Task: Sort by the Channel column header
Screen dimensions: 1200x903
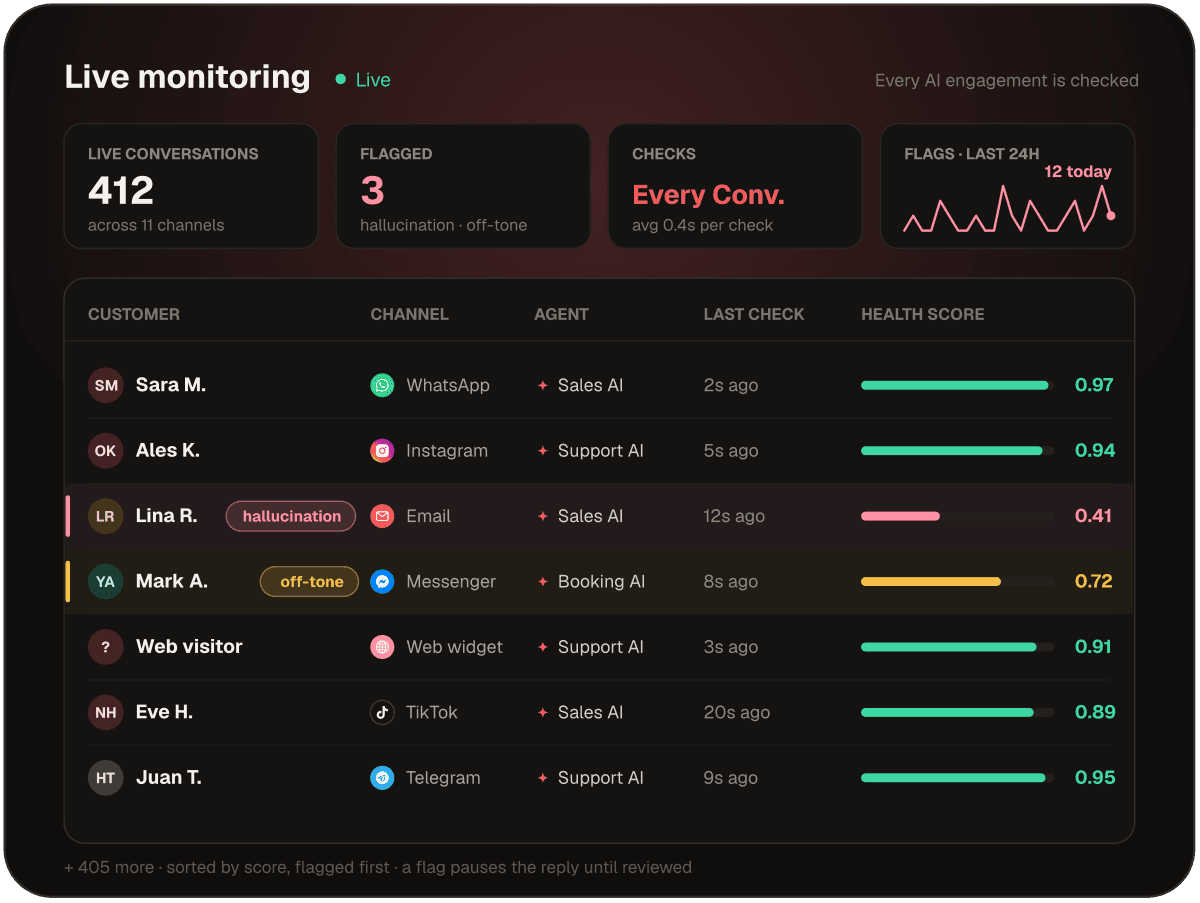Action: pyautogui.click(x=410, y=314)
